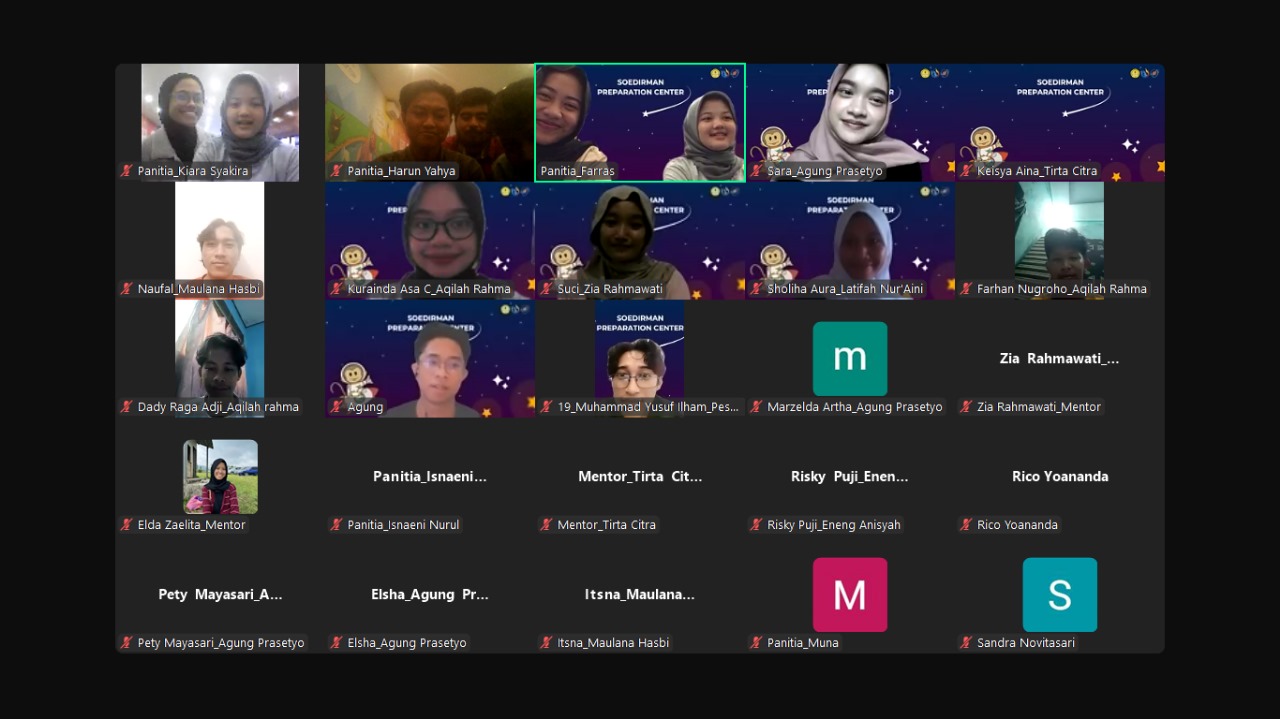
Task: Click the Rico Yoananda name label
Action: pos(1017,525)
